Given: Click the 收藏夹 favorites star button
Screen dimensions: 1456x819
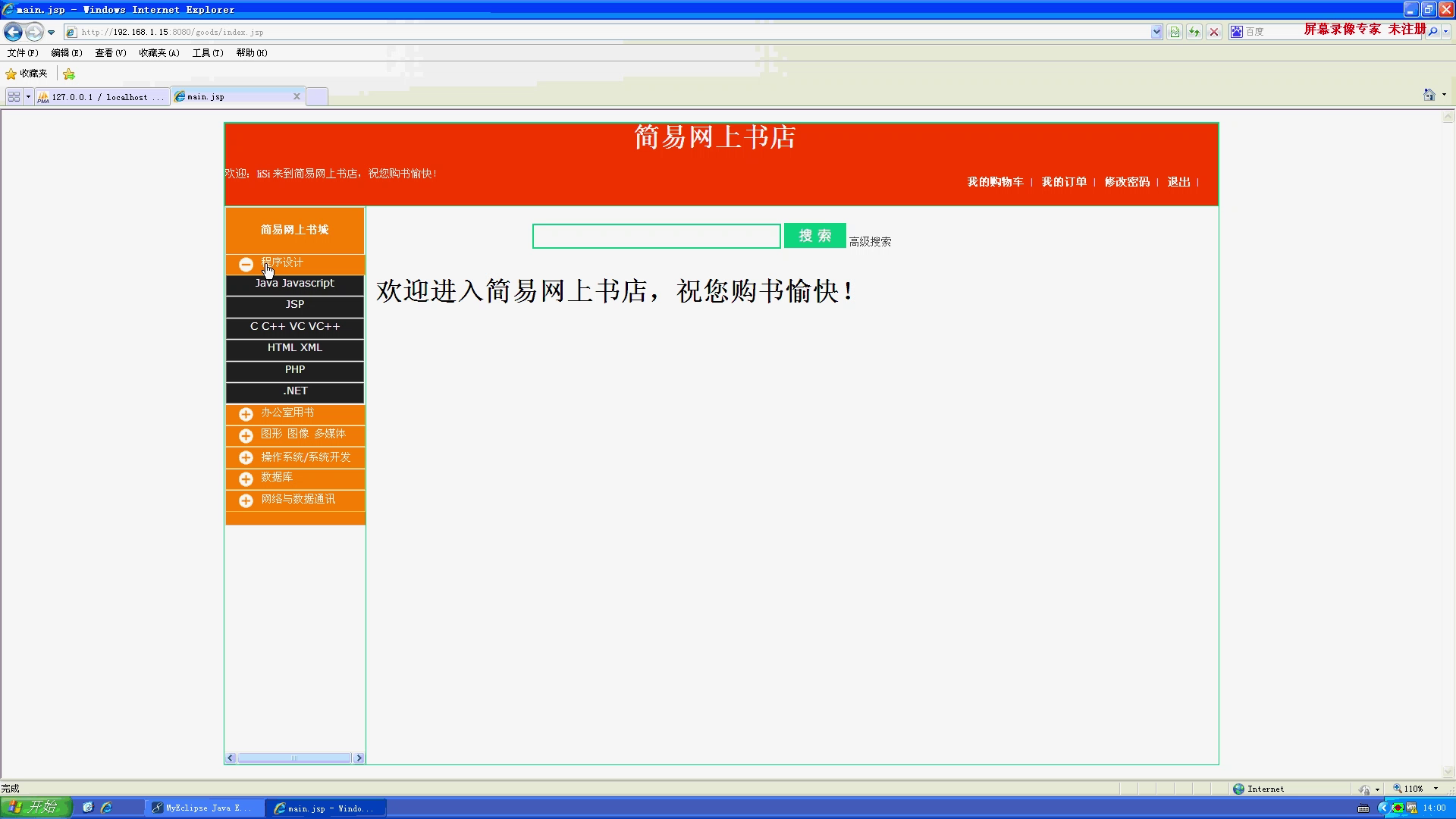Looking at the screenshot, I should [x=27, y=74].
